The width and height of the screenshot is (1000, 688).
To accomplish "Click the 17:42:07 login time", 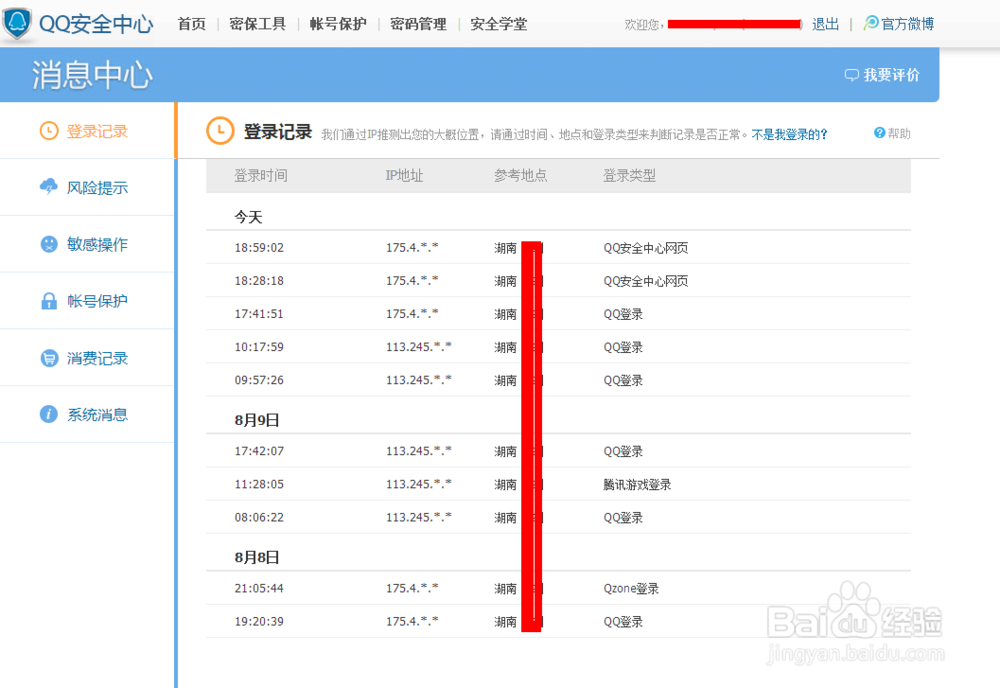I will coord(259,451).
